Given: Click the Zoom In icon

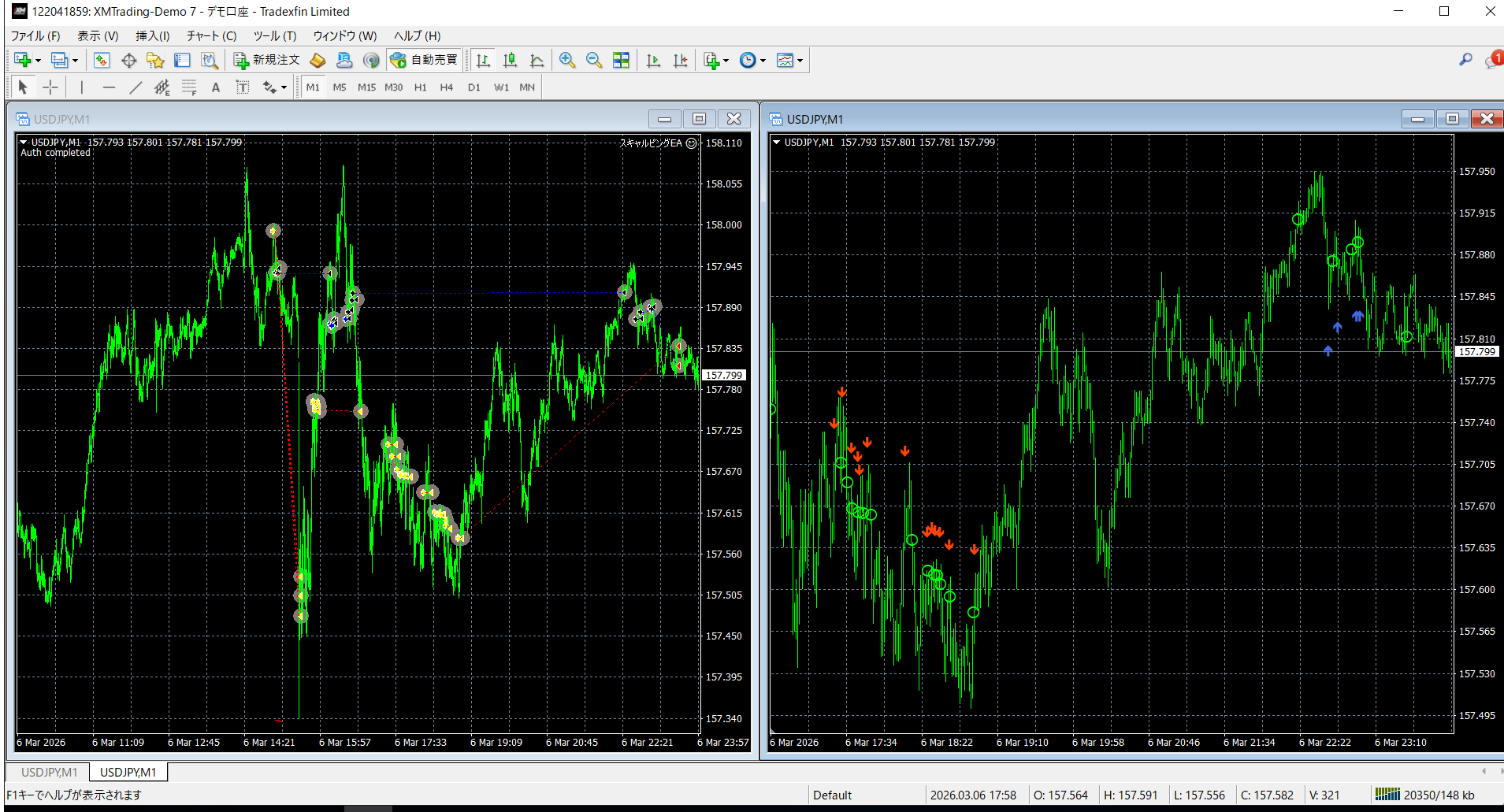Looking at the screenshot, I should pos(567,60).
